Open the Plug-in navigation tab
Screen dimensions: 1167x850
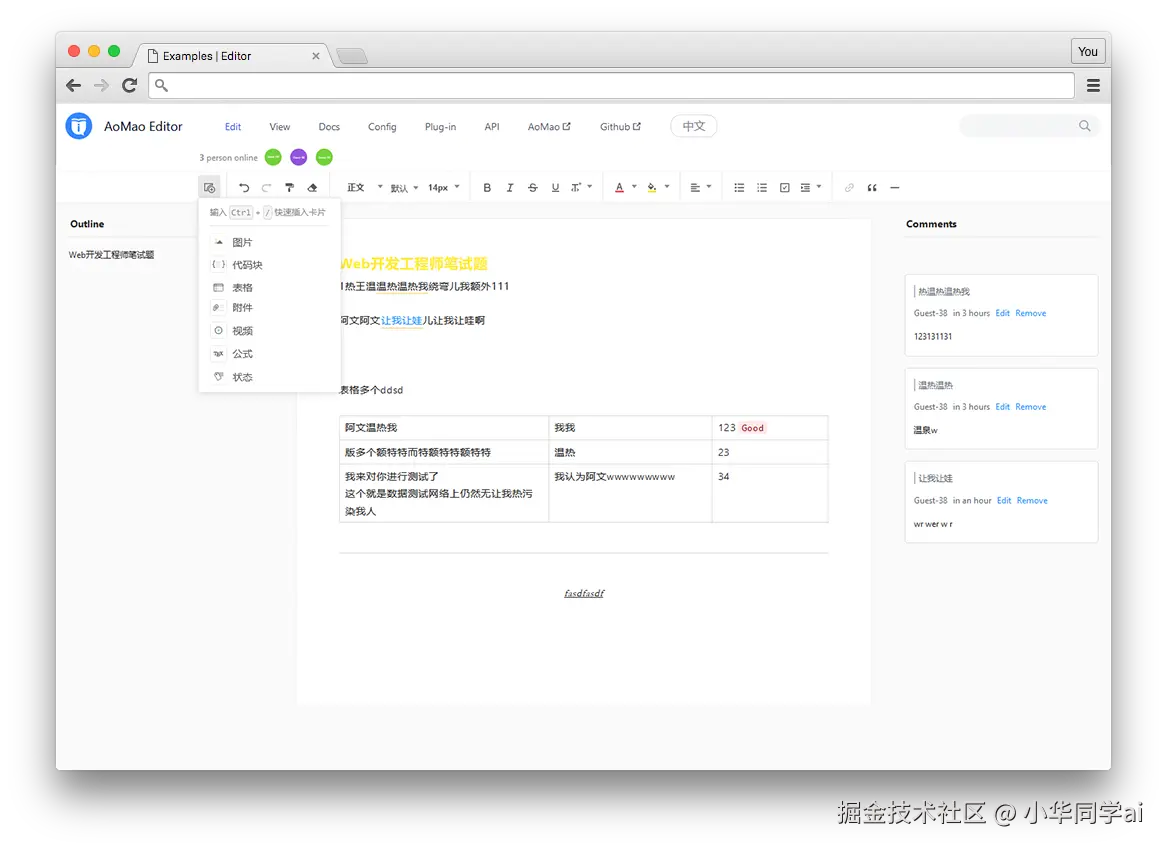click(x=441, y=127)
